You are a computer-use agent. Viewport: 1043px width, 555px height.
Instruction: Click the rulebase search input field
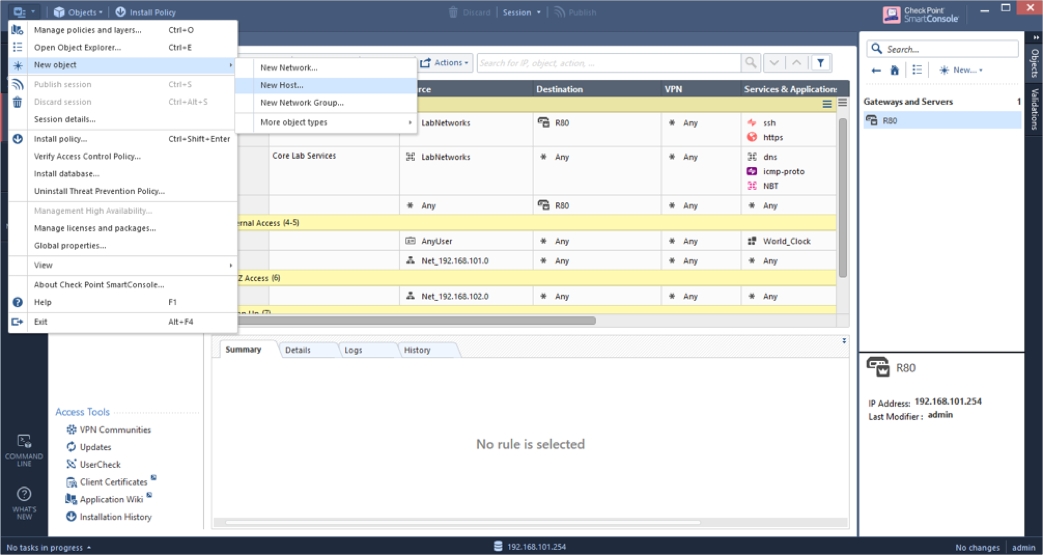click(x=607, y=63)
